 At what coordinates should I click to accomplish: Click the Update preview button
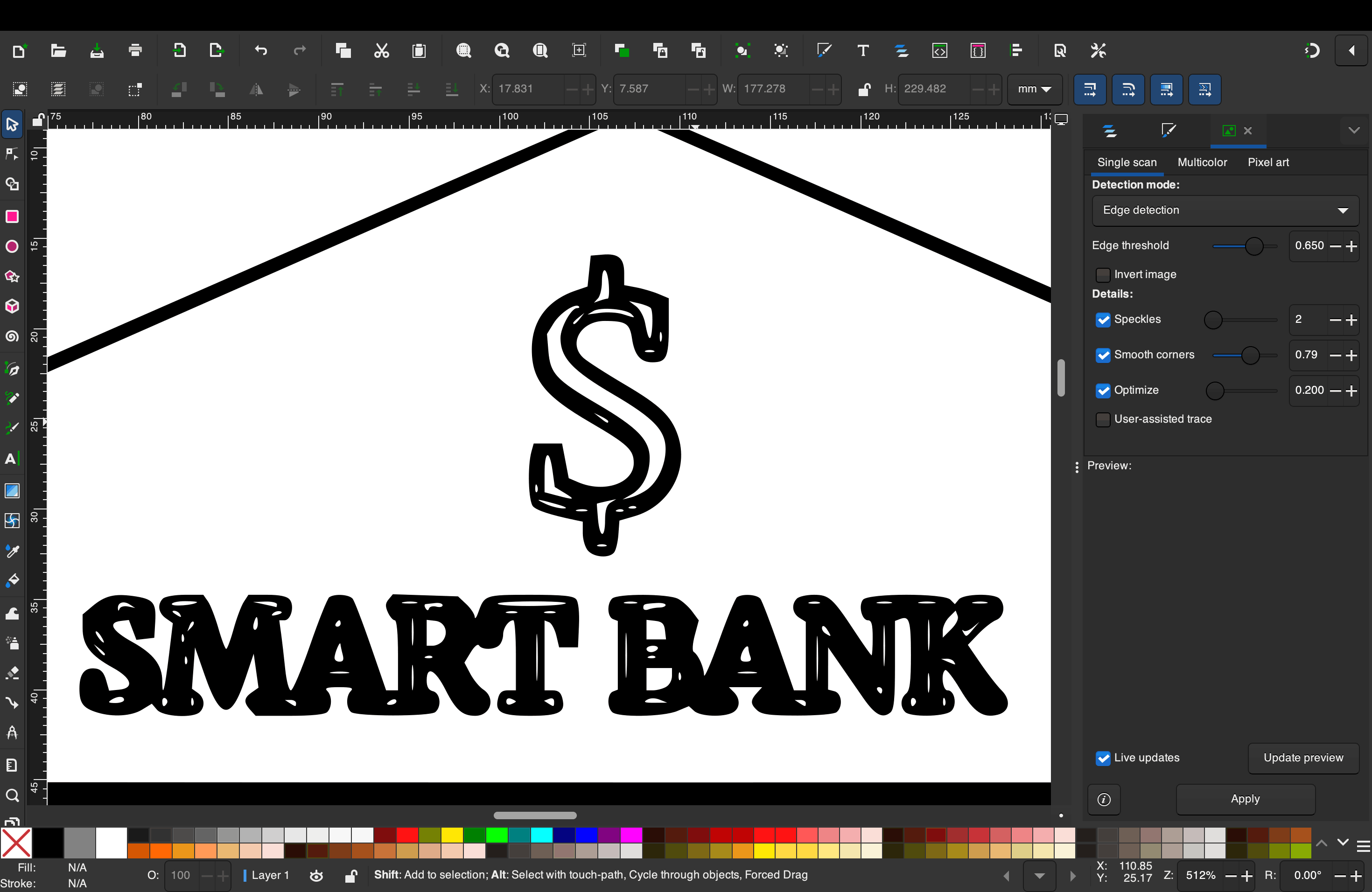[1303, 758]
